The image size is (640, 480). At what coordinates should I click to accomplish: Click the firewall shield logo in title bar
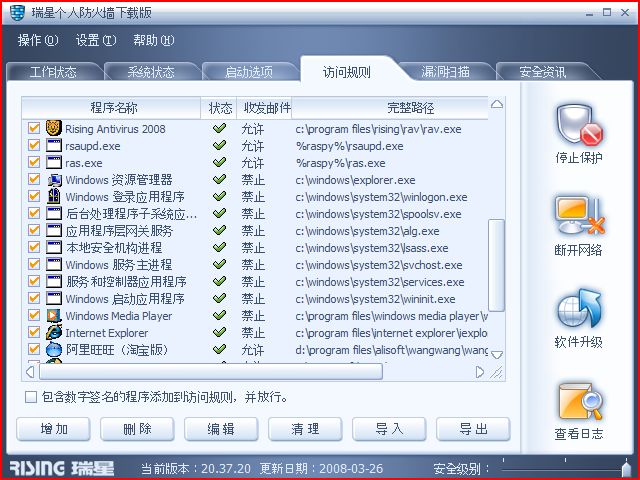[x=17, y=13]
